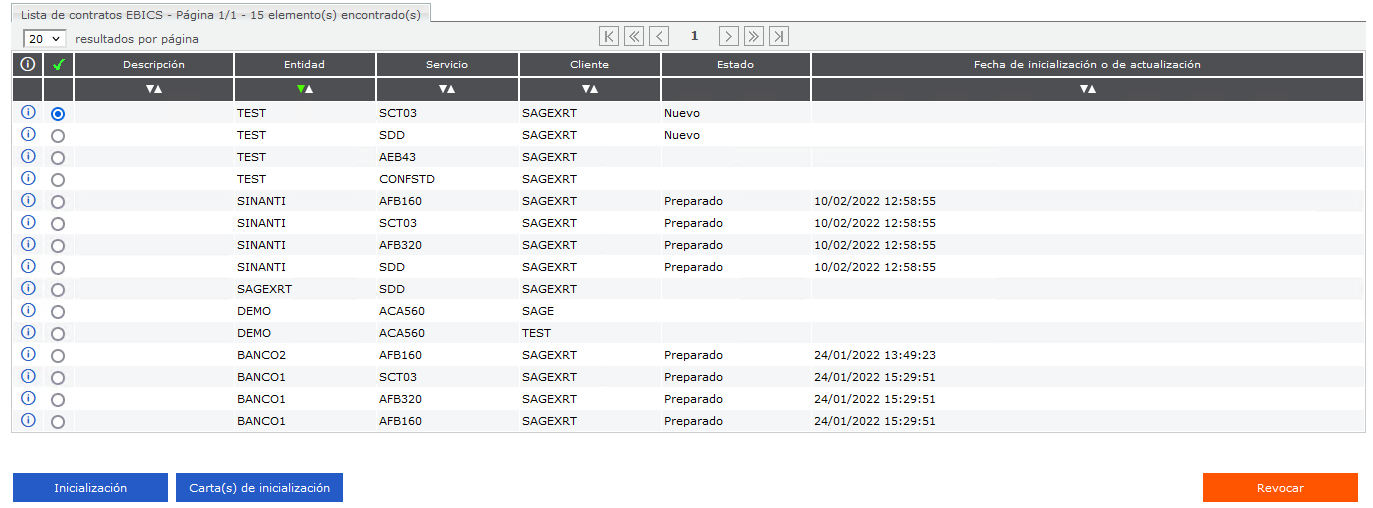Click the next page arrow
This screenshot has height=508, width=1373.
coord(729,37)
